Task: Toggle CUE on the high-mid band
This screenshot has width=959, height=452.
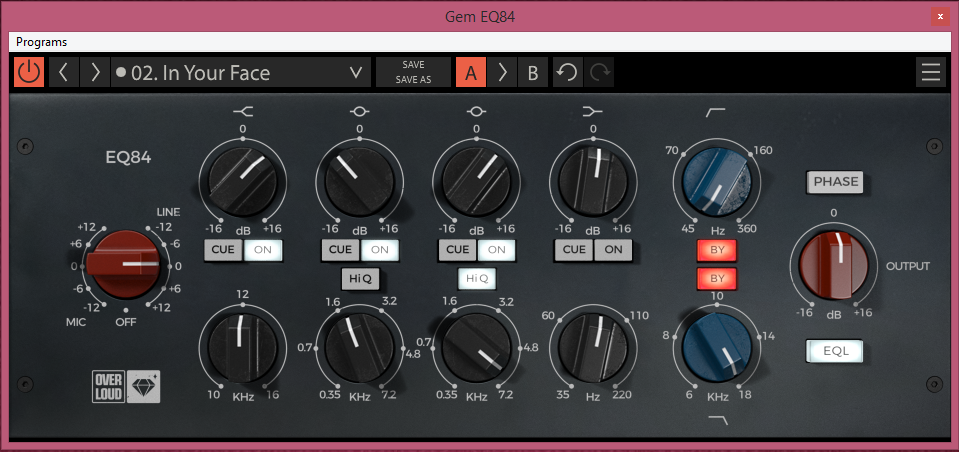Action: (x=341, y=250)
